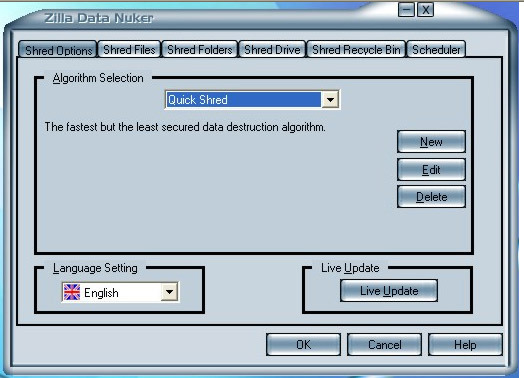Select the English language entry
Screen dimensions: 524x378
pos(101,293)
